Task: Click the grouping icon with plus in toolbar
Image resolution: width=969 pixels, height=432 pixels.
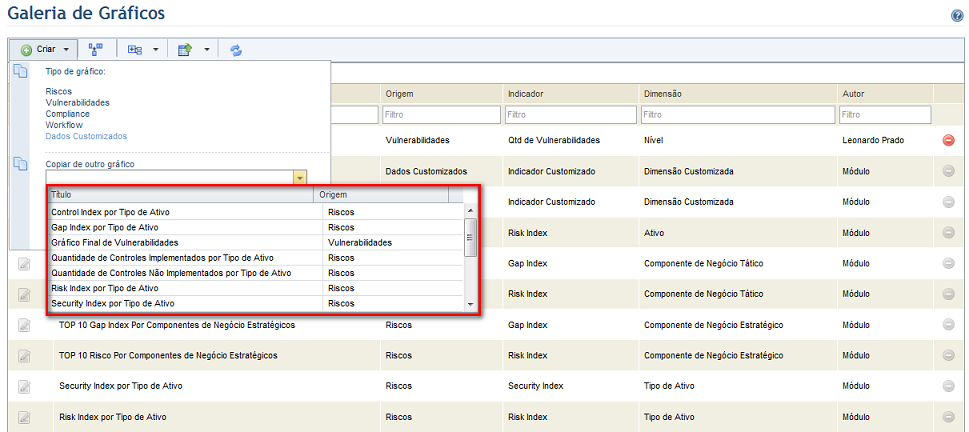Action: coord(135,49)
